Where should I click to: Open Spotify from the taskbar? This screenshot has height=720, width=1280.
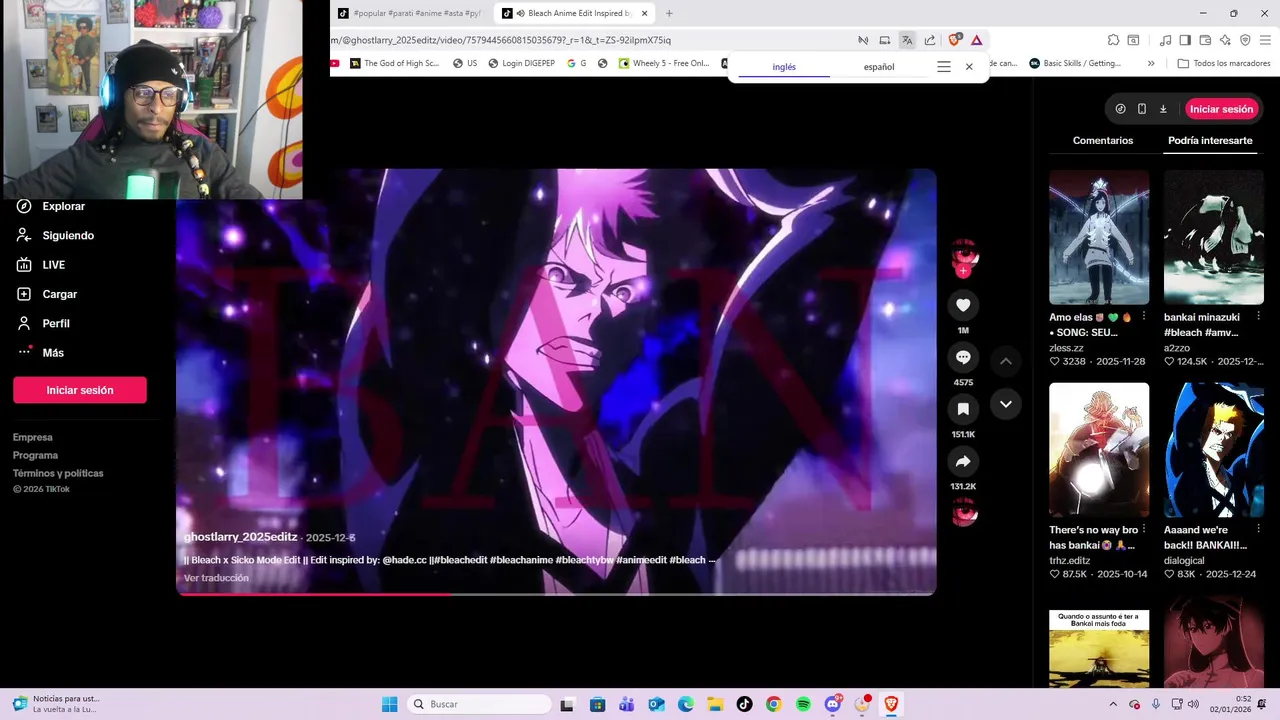pyautogui.click(x=803, y=704)
